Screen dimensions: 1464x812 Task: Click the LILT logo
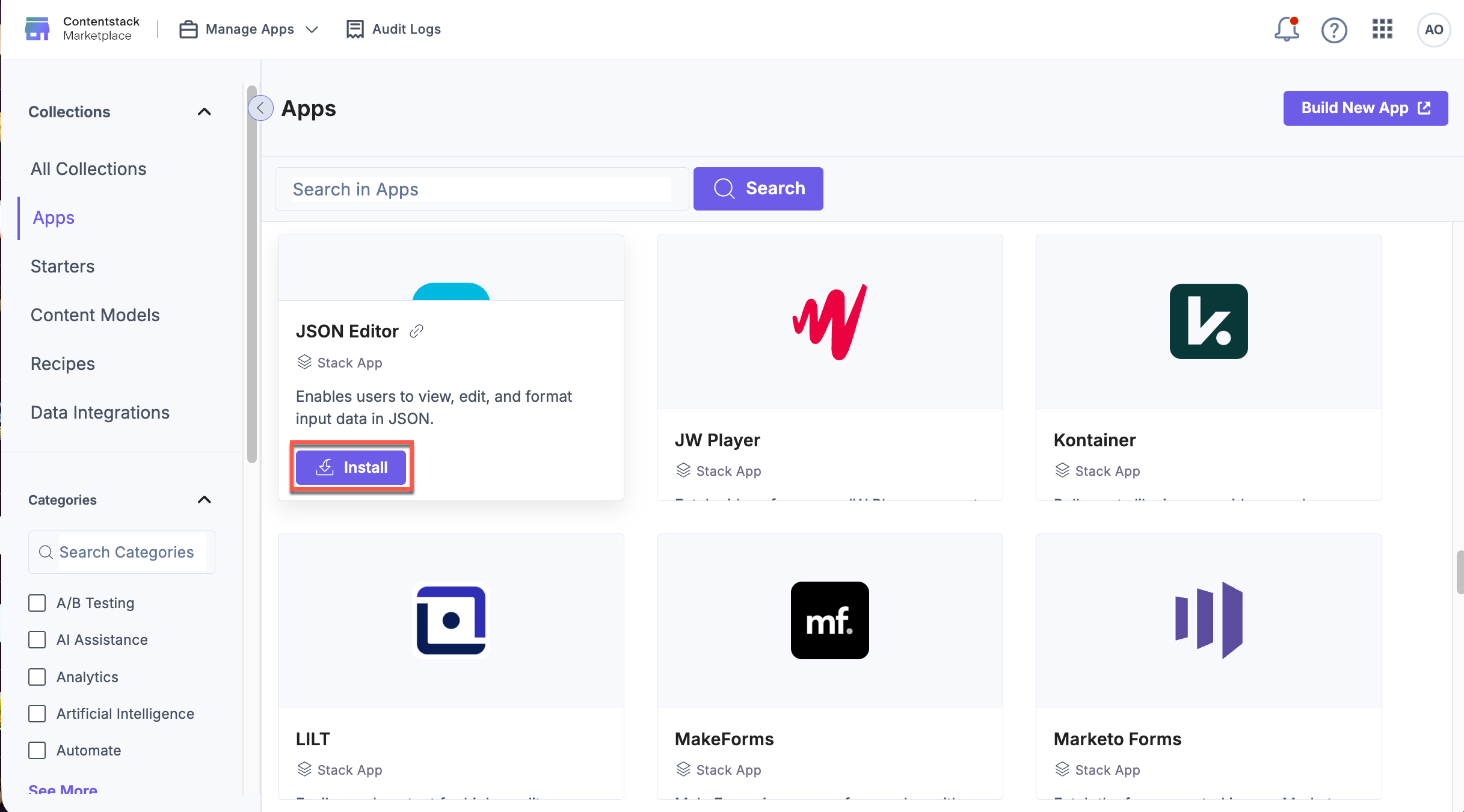tap(451, 620)
